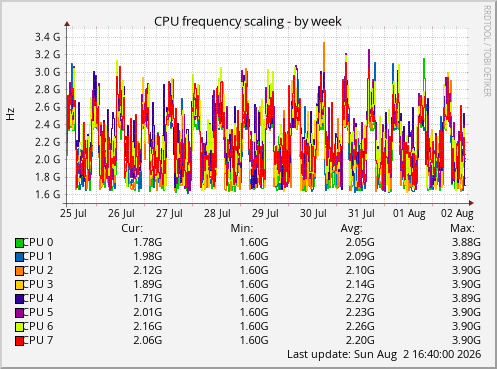497x369 pixels.
Task: Click the orange CPU 2 legend swatch
Action: [19, 271]
